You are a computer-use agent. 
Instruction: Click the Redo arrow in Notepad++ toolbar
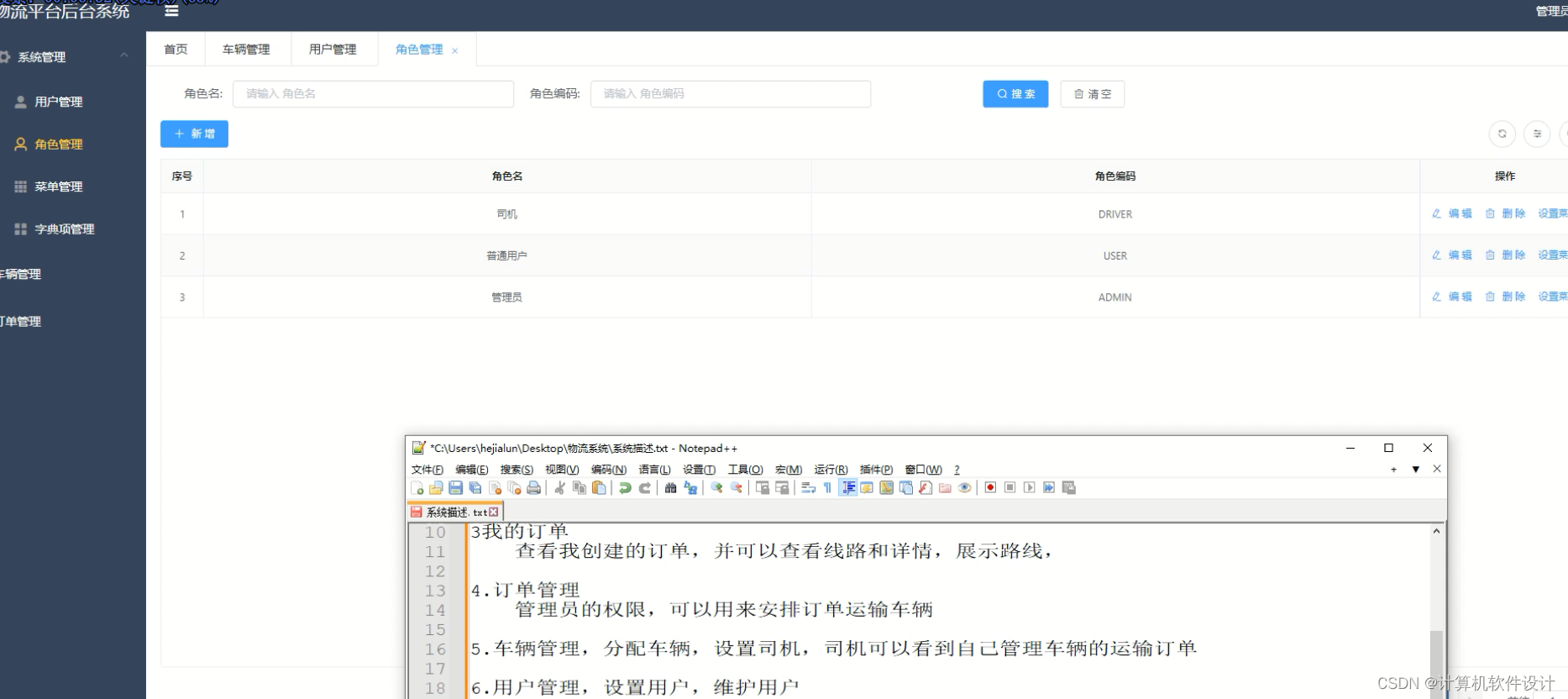pyautogui.click(x=645, y=487)
